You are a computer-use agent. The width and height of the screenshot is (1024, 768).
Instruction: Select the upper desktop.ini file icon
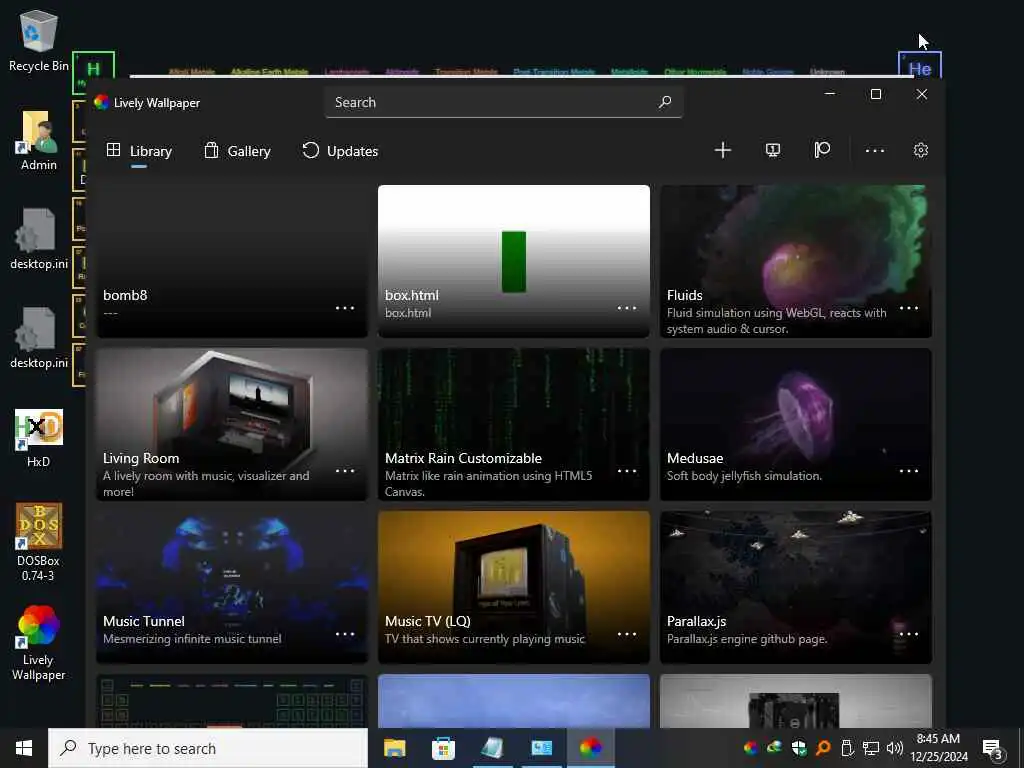pyautogui.click(x=39, y=239)
